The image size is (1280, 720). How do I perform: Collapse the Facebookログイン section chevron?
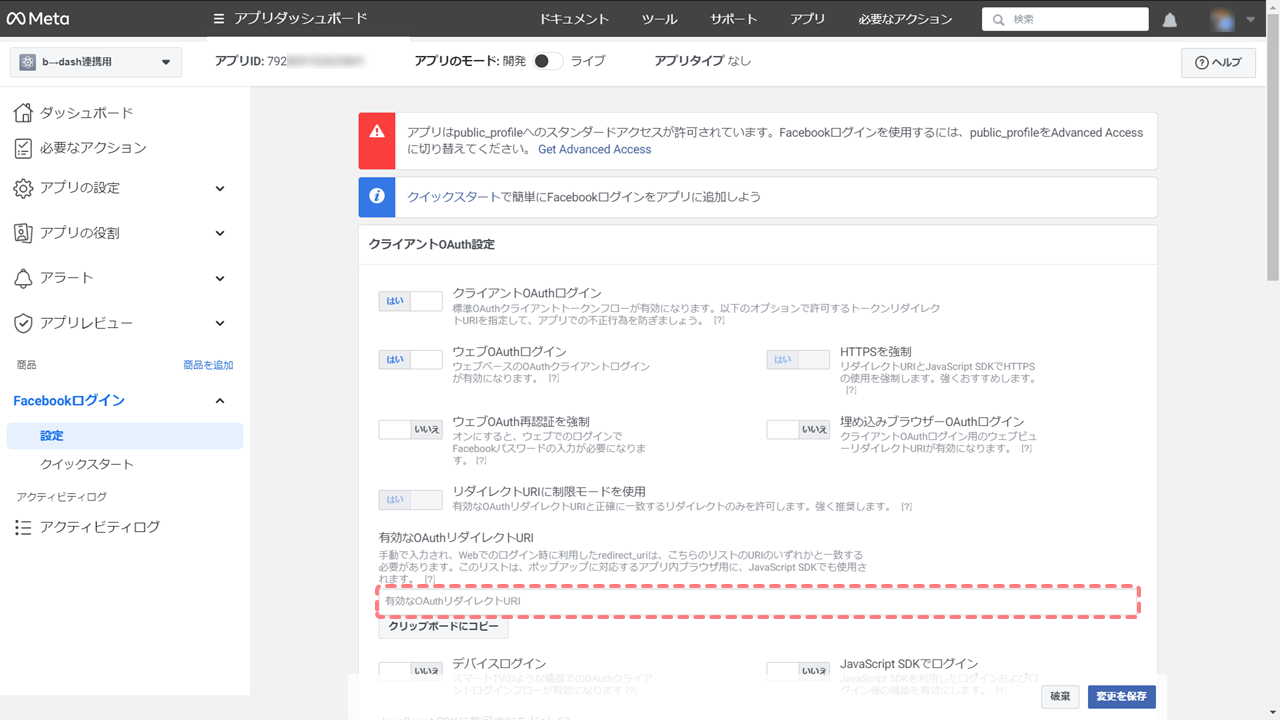pyautogui.click(x=220, y=401)
